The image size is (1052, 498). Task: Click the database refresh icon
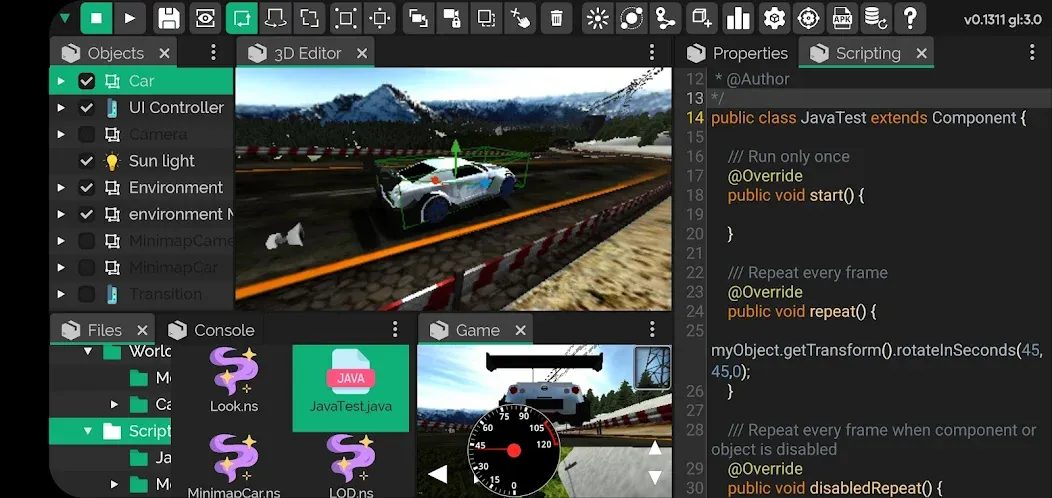pyautogui.click(x=875, y=18)
